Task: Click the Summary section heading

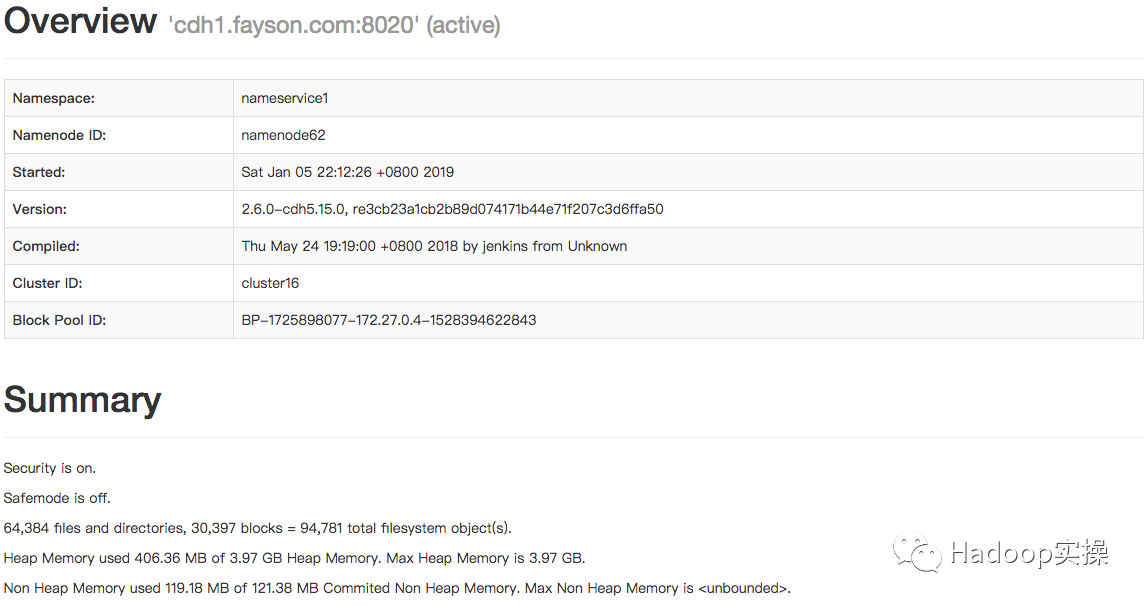Action: coord(82,400)
